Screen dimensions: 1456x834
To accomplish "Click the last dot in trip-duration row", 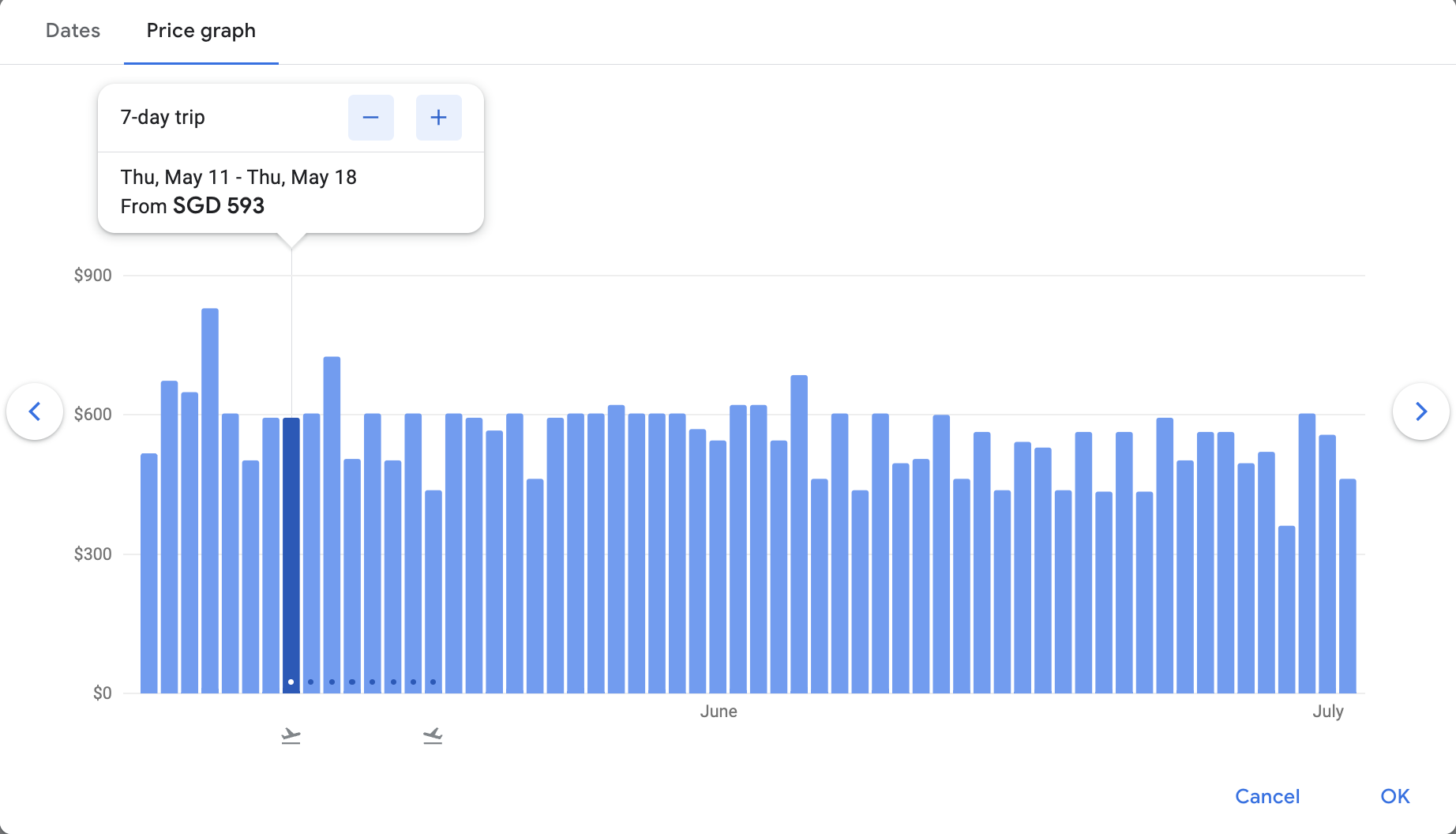I will click(433, 682).
